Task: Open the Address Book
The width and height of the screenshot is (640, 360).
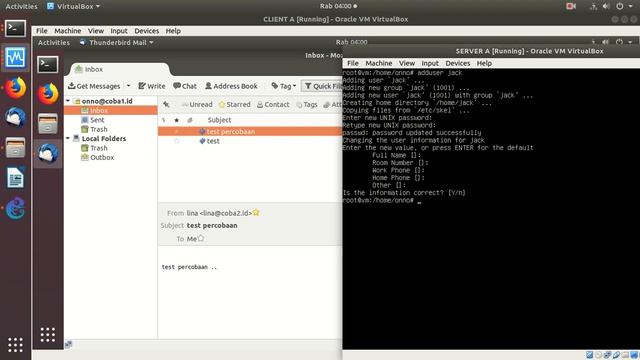Action: point(231,86)
